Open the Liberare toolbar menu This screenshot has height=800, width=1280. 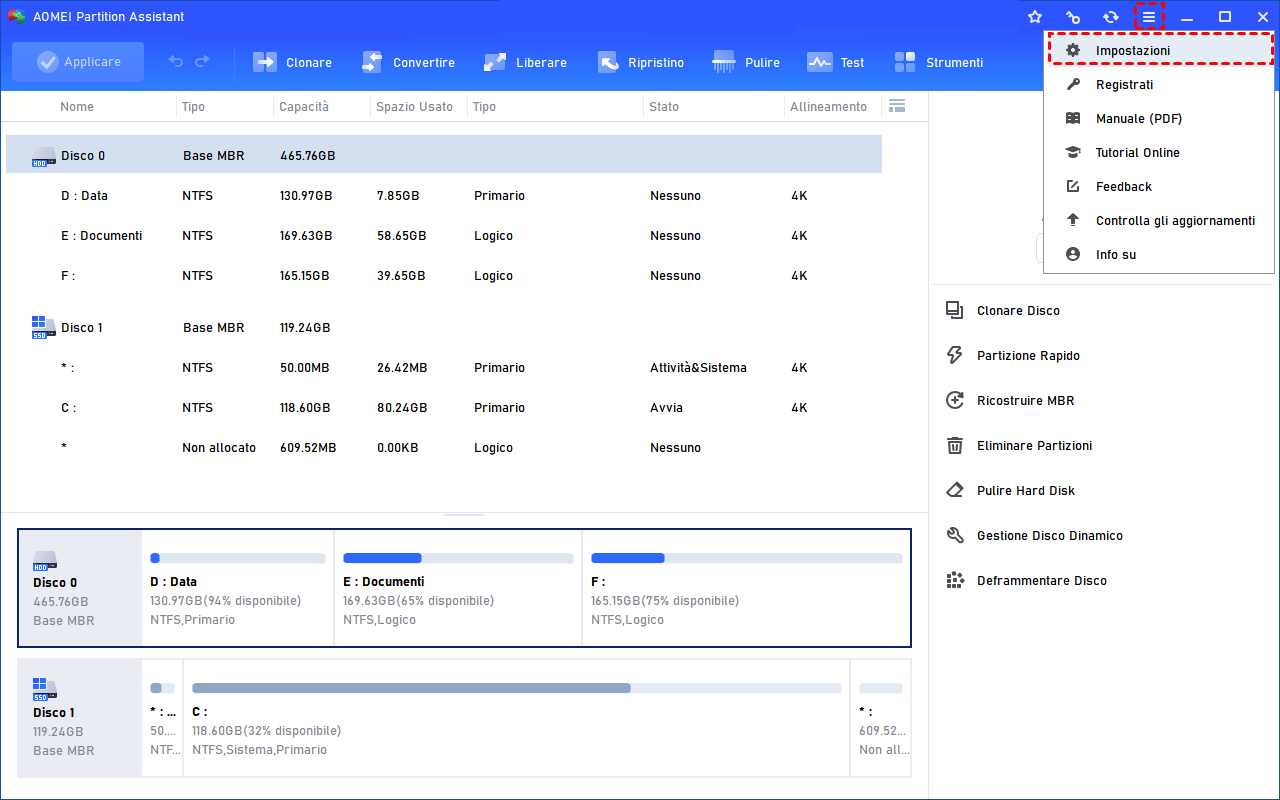click(x=525, y=62)
